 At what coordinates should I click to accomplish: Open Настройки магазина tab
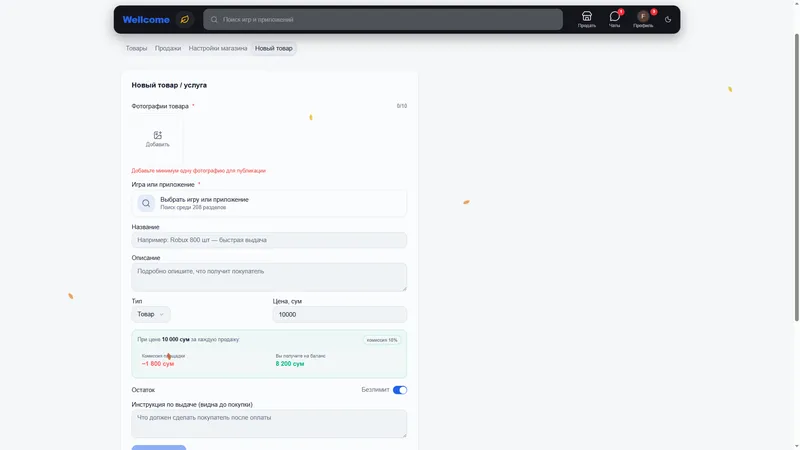click(x=218, y=48)
